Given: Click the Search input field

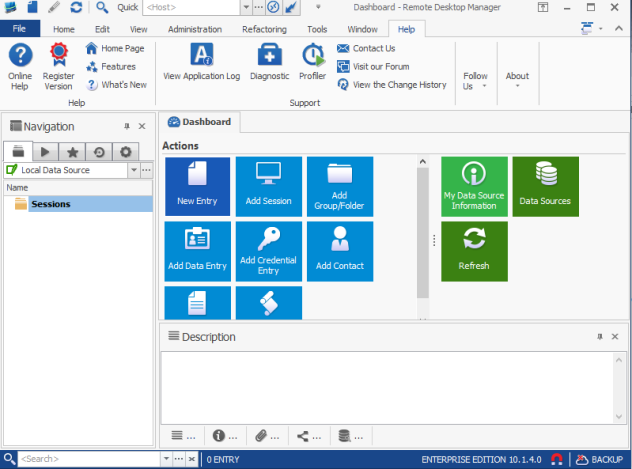Looking at the screenshot, I should [x=89, y=459].
